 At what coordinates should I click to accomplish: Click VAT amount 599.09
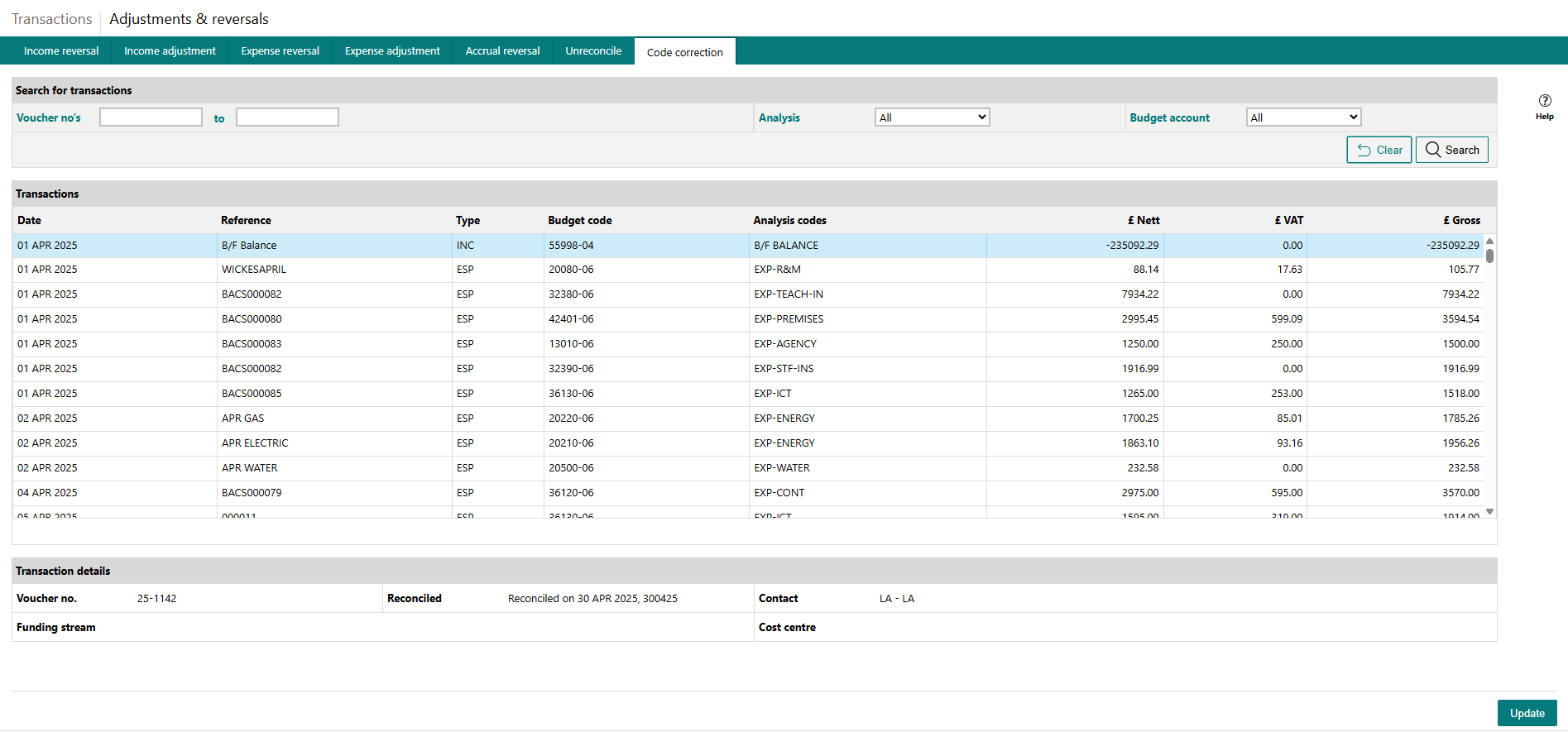pos(1287,319)
